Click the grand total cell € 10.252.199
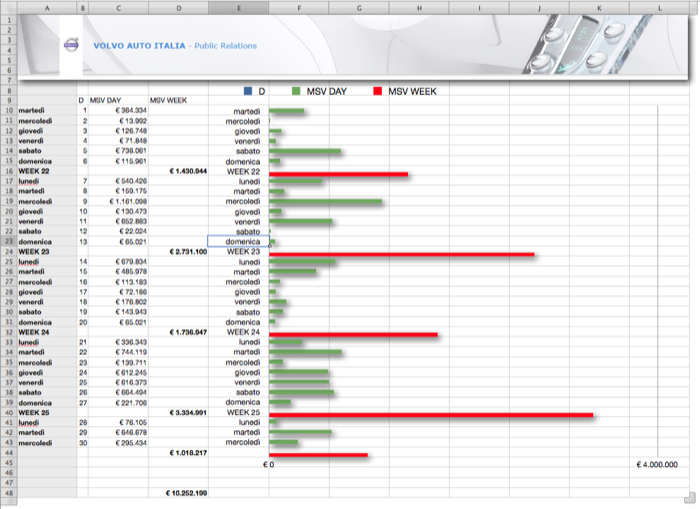 (186, 493)
